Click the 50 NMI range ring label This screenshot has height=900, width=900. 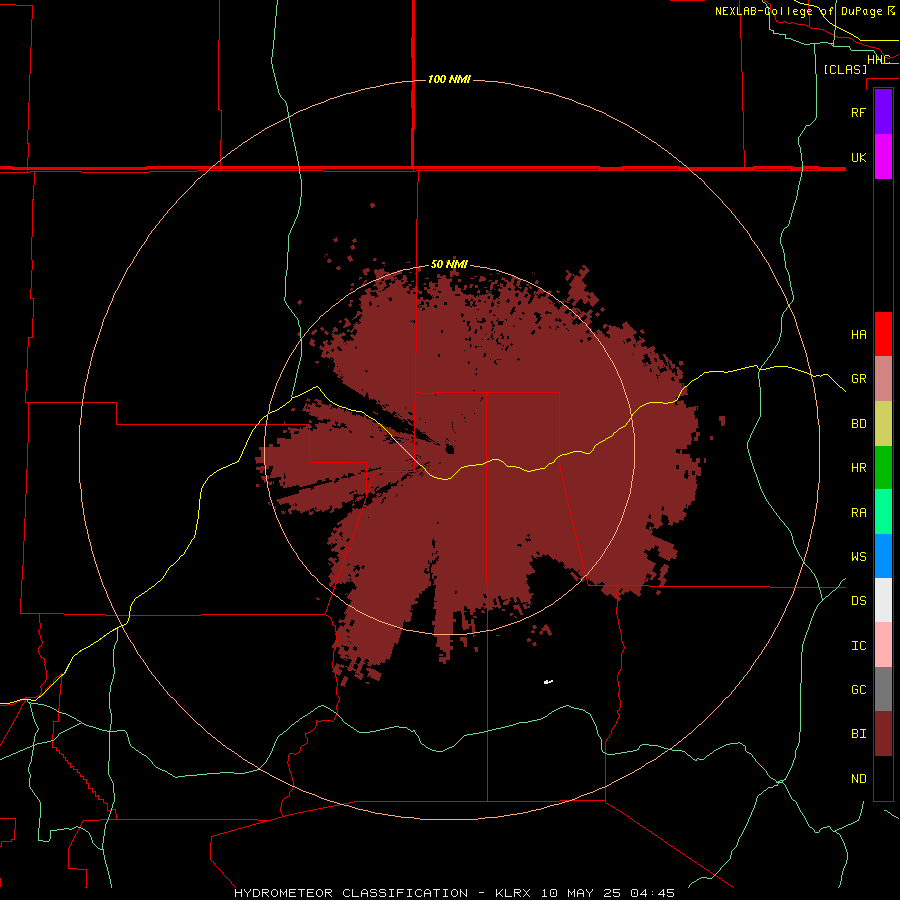tap(449, 264)
